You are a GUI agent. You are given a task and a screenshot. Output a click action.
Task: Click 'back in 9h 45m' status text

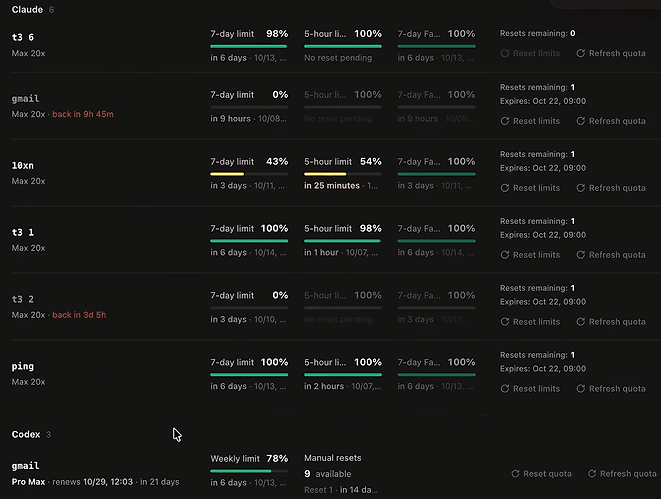(x=83, y=114)
